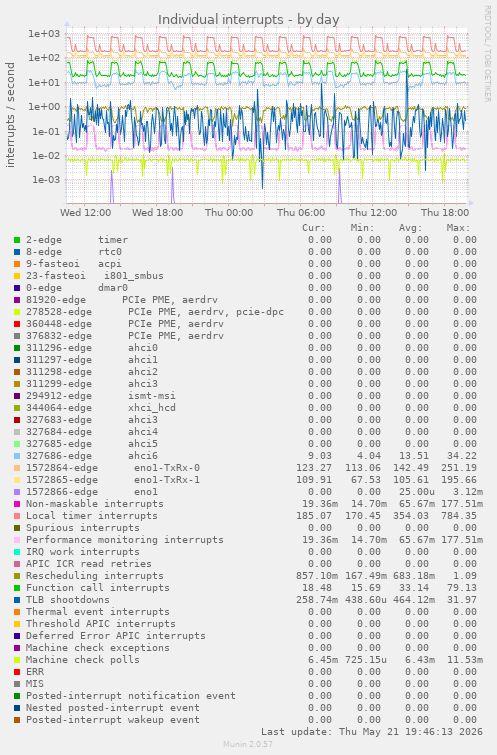
Task: Click the graph title Individual interrupts - by day
Action: click(x=248, y=20)
